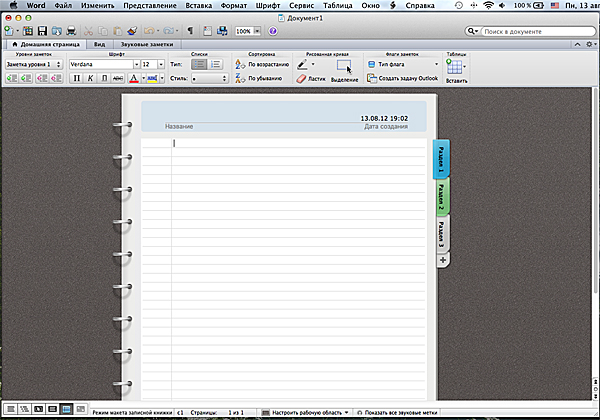Viewport: 600px width, 420px height.
Task: Toggle bold formatting button
Action: pos(76,77)
